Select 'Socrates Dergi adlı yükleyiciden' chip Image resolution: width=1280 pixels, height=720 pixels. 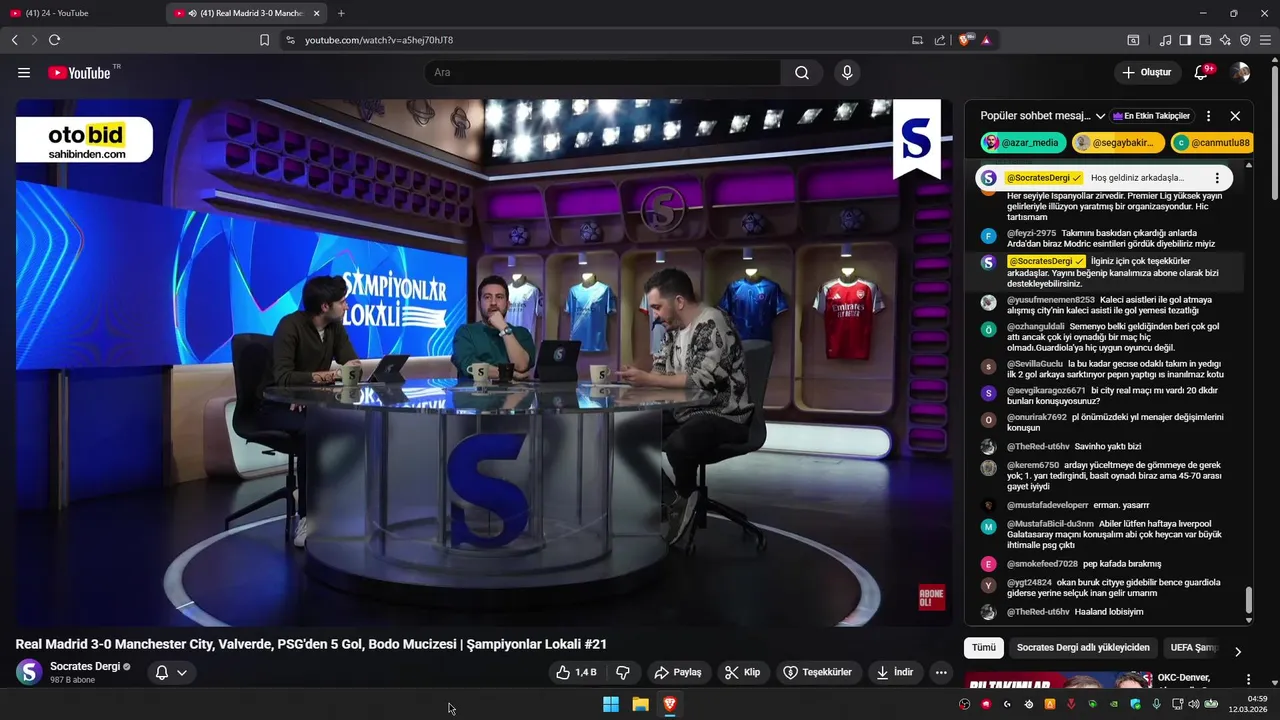pyautogui.click(x=1083, y=648)
